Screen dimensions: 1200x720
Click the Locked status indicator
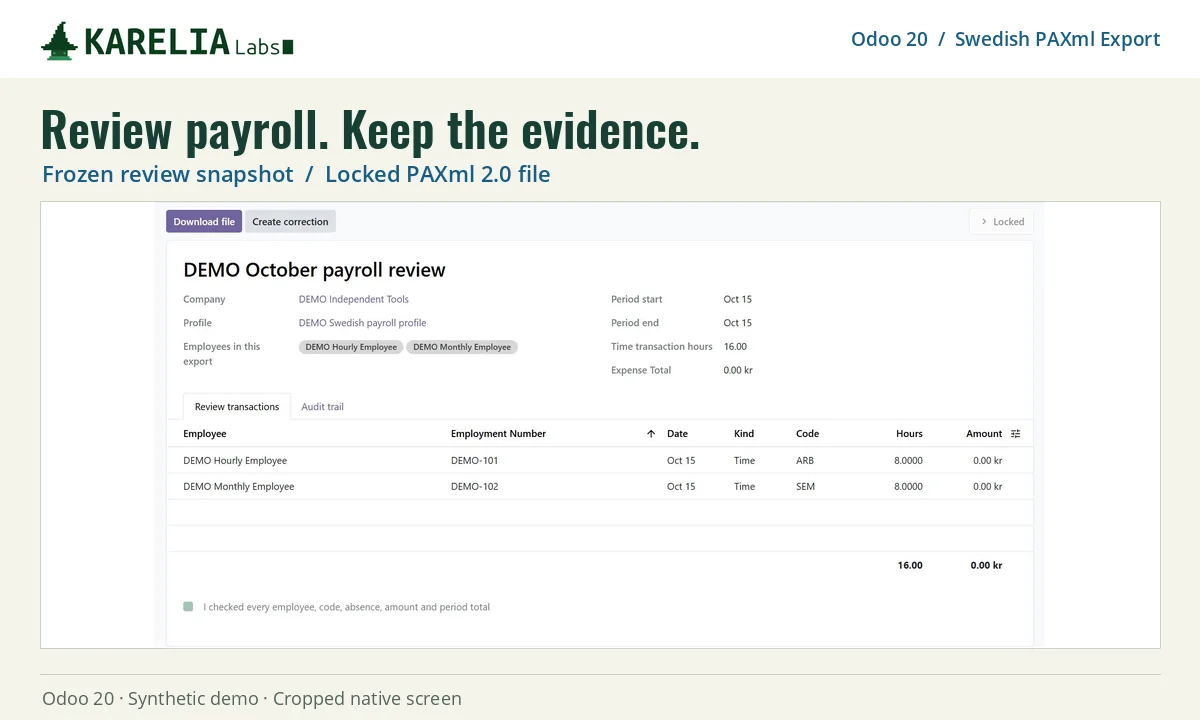[x=1001, y=222]
